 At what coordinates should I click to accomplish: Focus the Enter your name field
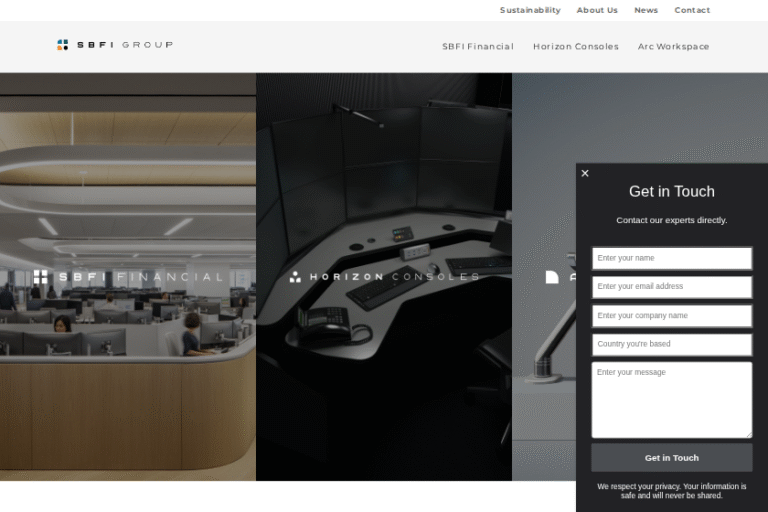(x=671, y=258)
